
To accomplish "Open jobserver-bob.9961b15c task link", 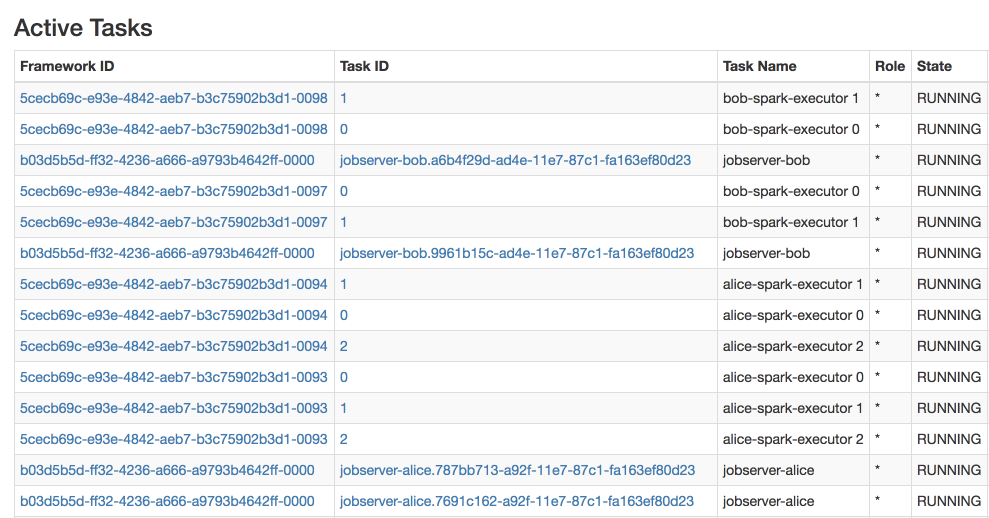I will [x=517, y=253].
